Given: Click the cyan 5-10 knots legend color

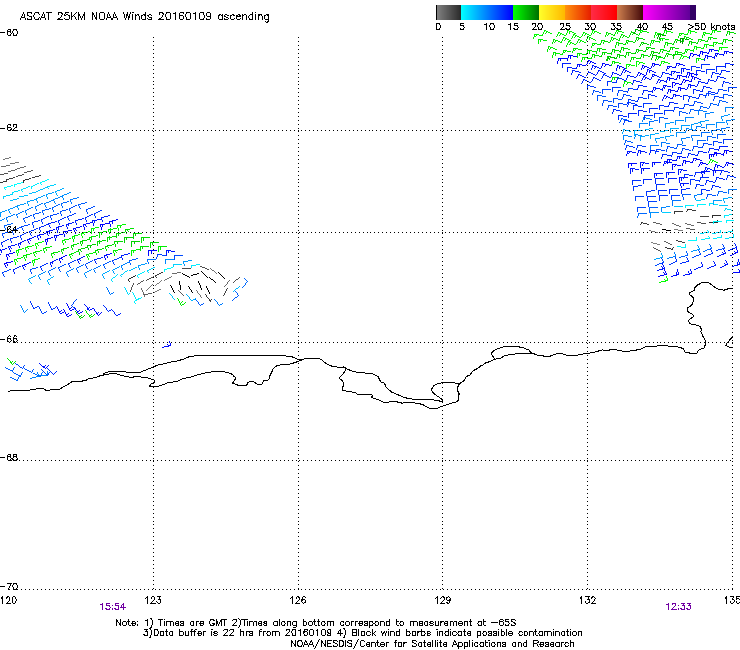Looking at the screenshot, I should click(474, 12).
